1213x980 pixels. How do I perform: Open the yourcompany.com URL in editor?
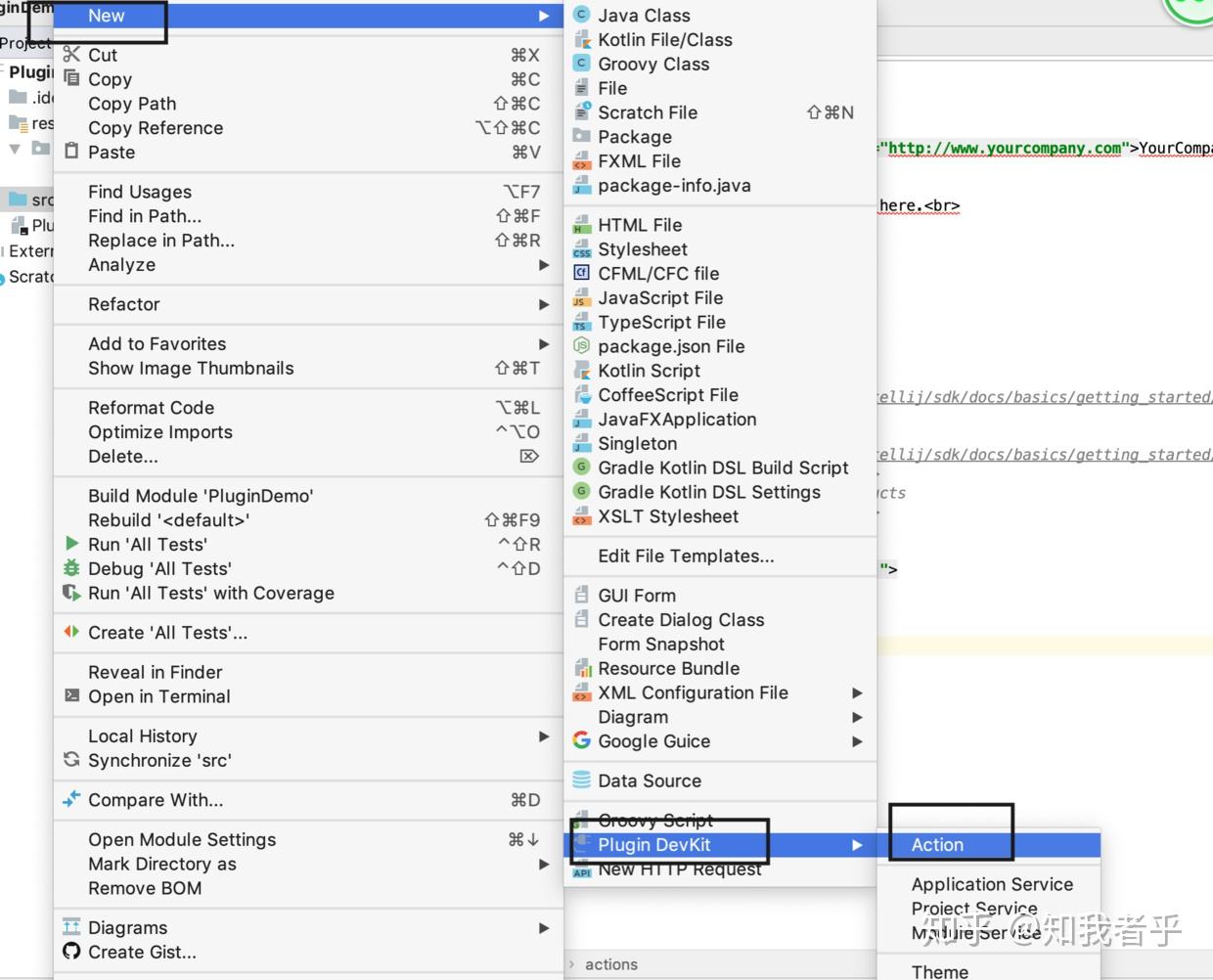click(x=1006, y=148)
